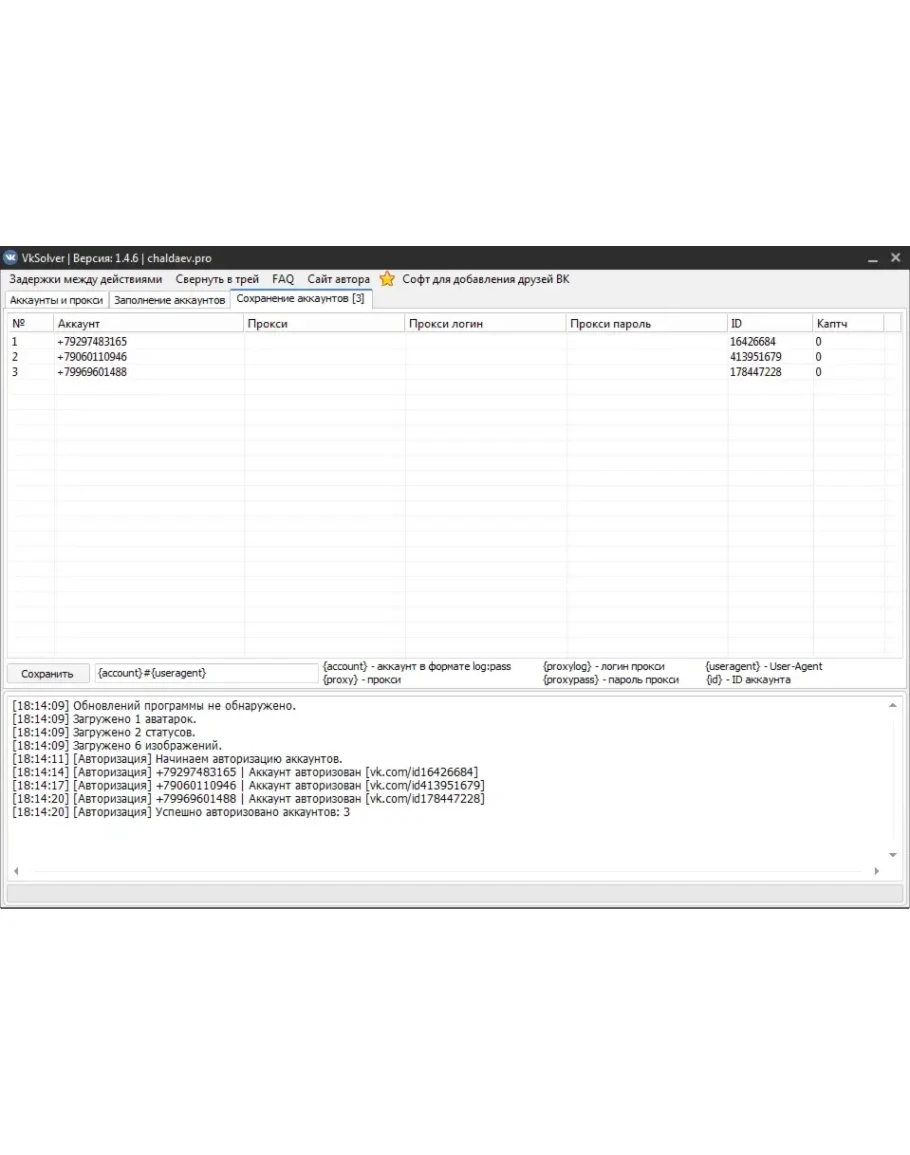Switch to Заполнение аккаунтов tab

point(169,300)
